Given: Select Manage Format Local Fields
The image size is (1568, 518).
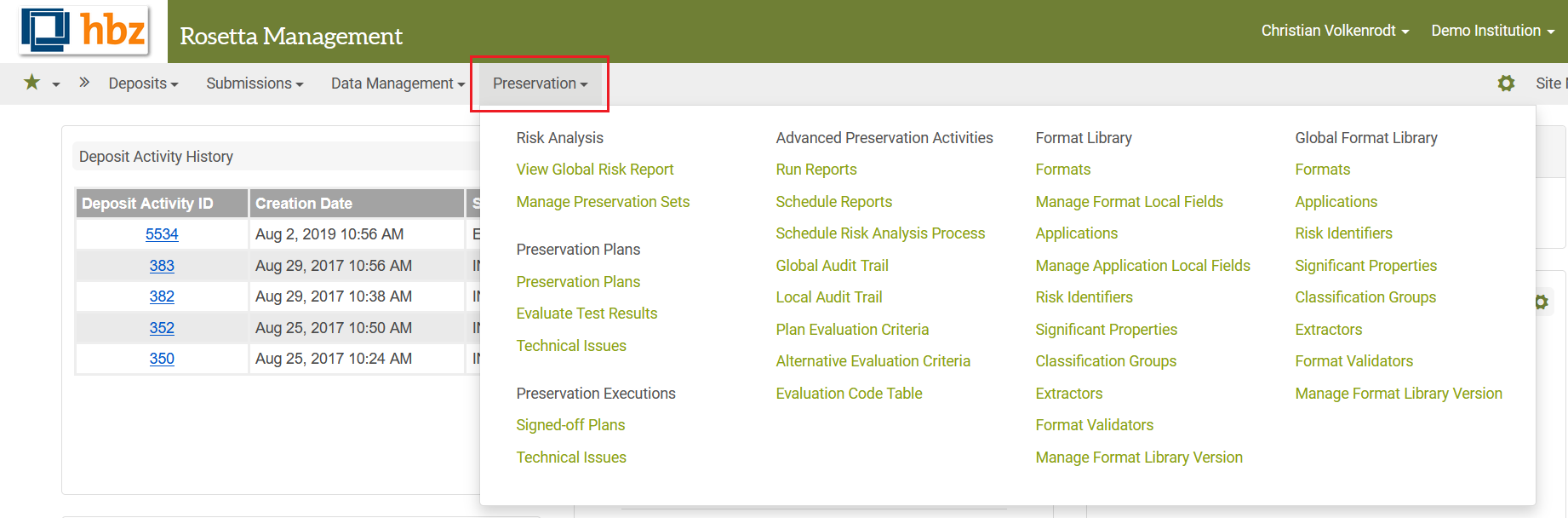Looking at the screenshot, I should coord(1129,202).
